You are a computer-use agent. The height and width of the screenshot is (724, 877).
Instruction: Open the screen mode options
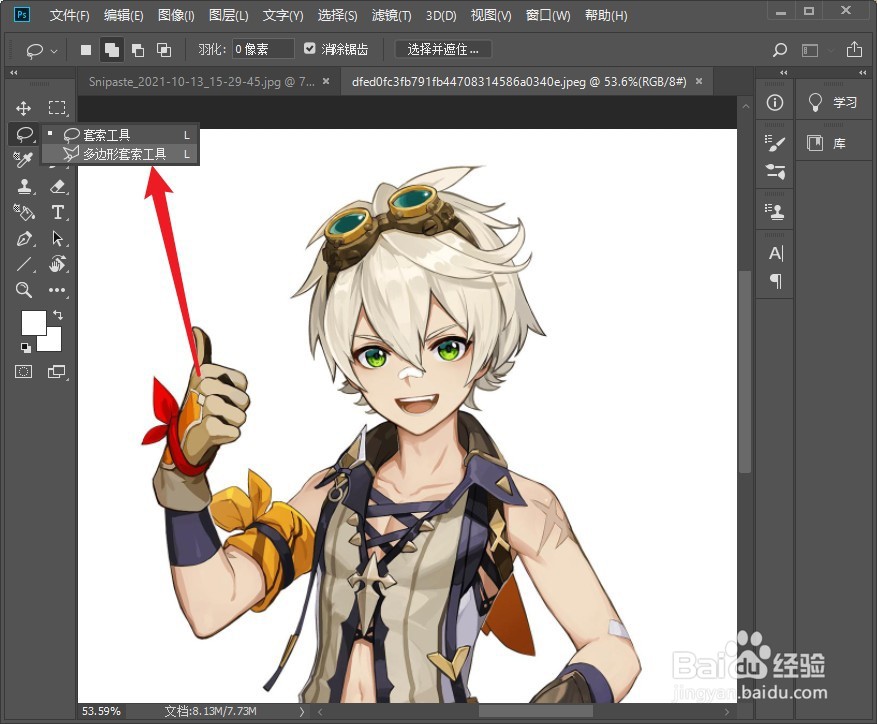56,372
